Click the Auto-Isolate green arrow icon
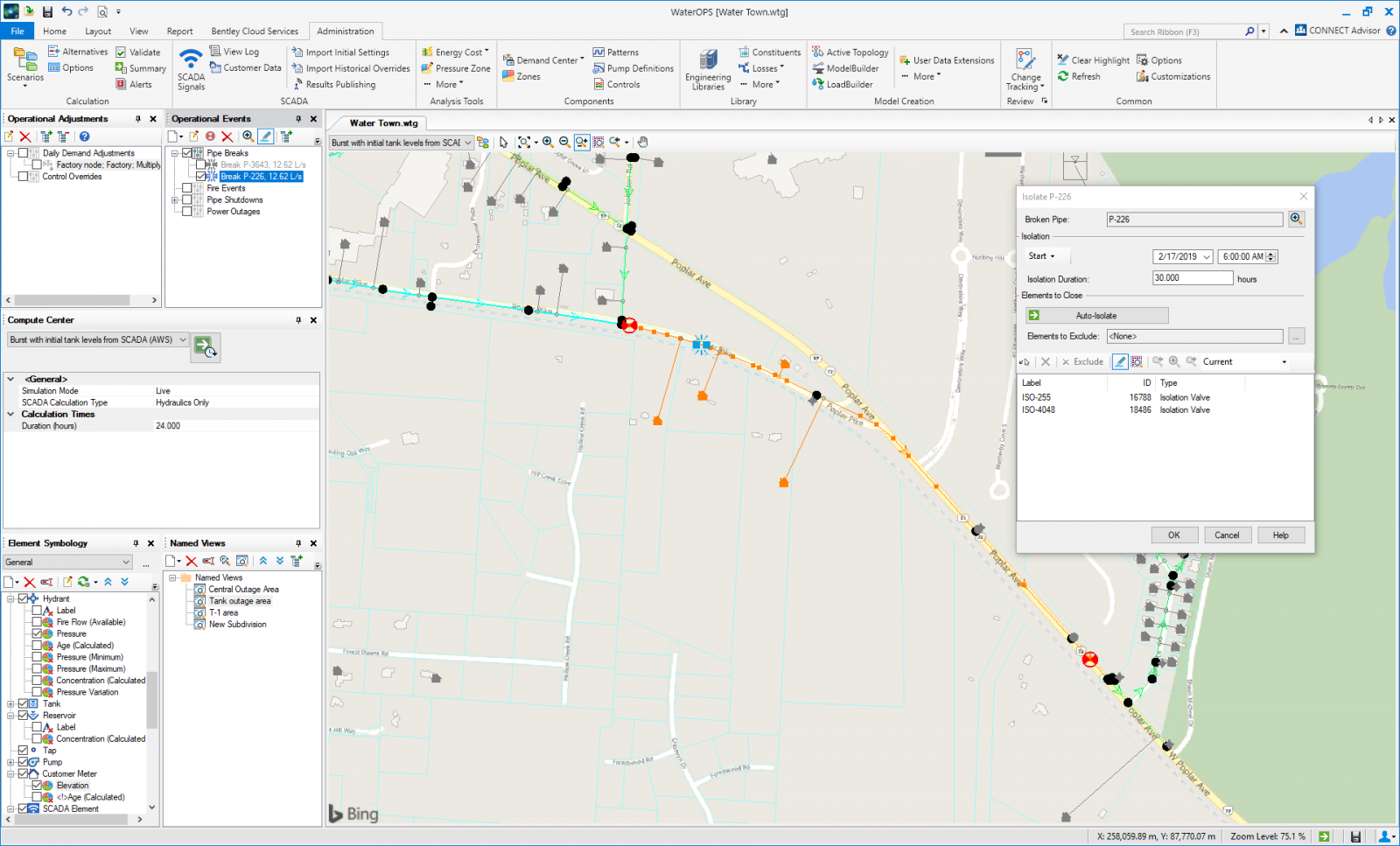Viewport: 1400px width, 846px height. click(x=1034, y=315)
